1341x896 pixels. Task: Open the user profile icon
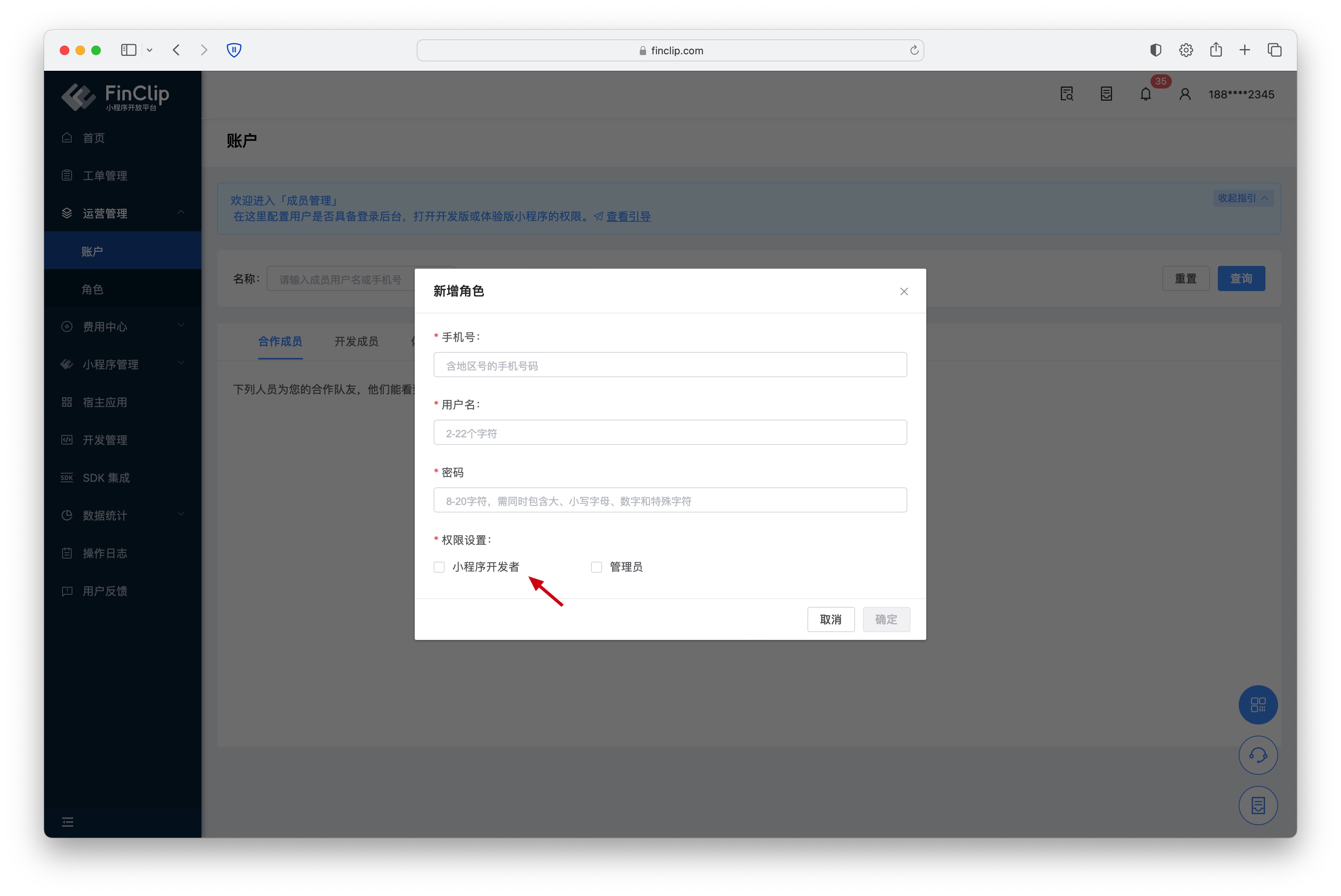[x=1184, y=94]
